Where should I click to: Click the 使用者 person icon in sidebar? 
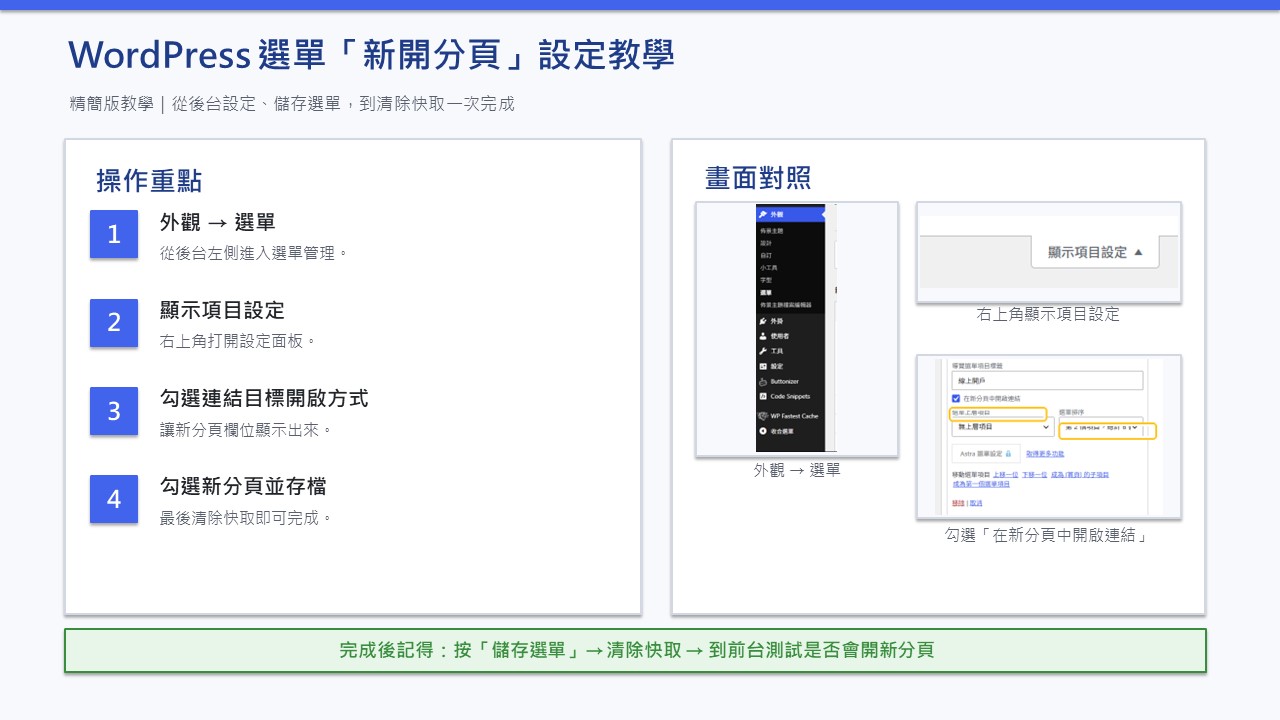tap(763, 336)
